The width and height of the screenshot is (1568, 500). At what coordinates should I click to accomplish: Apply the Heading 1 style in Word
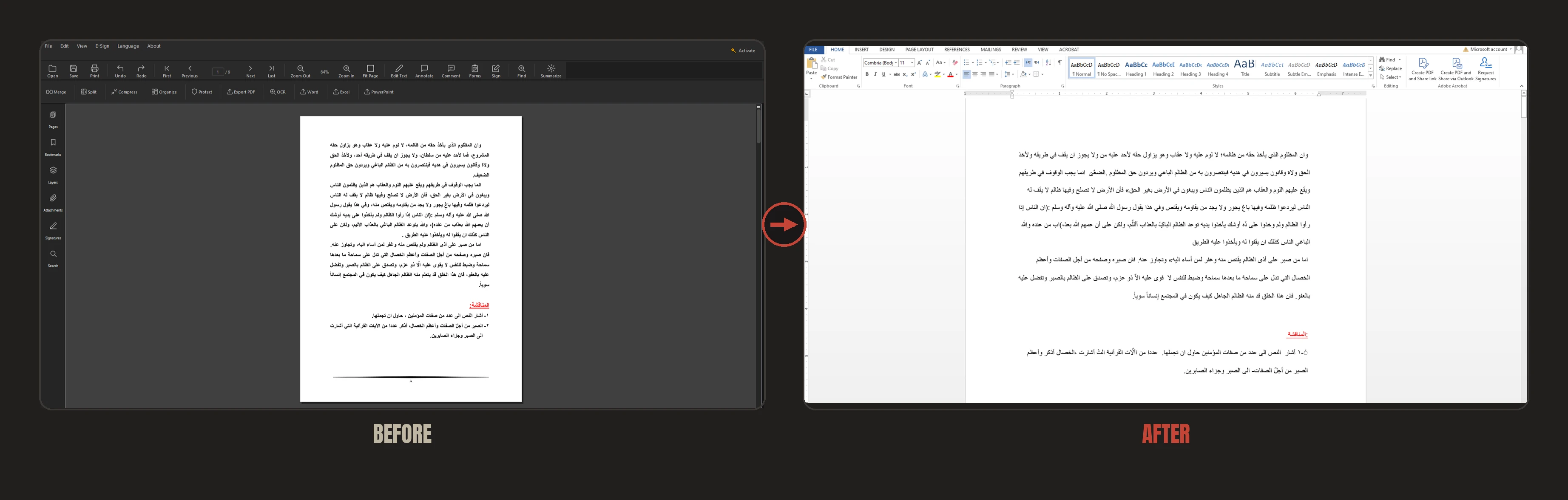1136,68
